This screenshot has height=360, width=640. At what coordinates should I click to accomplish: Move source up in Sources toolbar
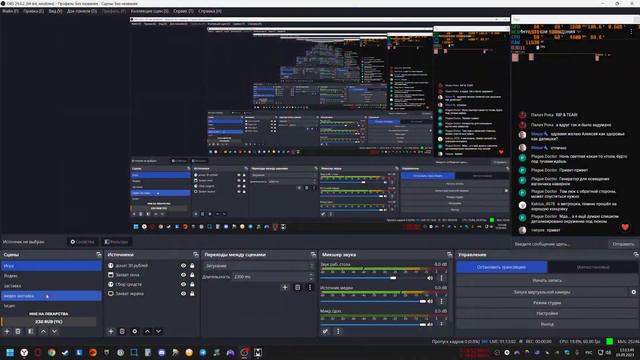[147, 331]
